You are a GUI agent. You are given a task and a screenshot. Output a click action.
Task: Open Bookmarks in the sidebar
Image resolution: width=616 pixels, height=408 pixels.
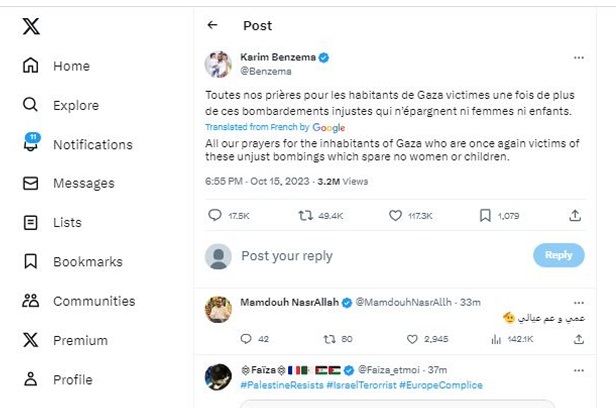pyautogui.click(x=87, y=261)
